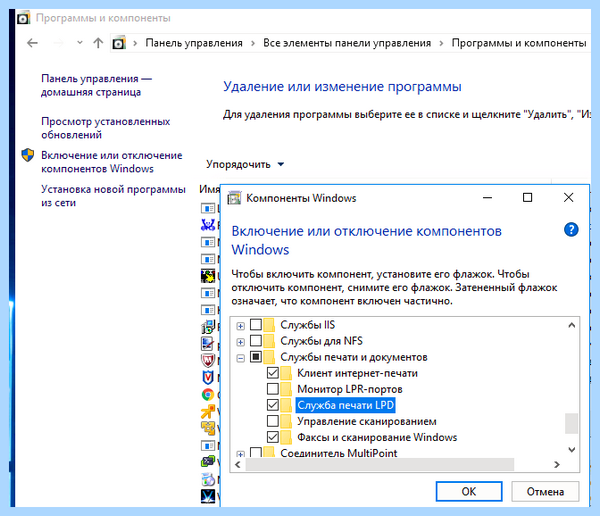
Task: Click the horizontal scrollbar track in feature list
Action: click(x=380, y=464)
